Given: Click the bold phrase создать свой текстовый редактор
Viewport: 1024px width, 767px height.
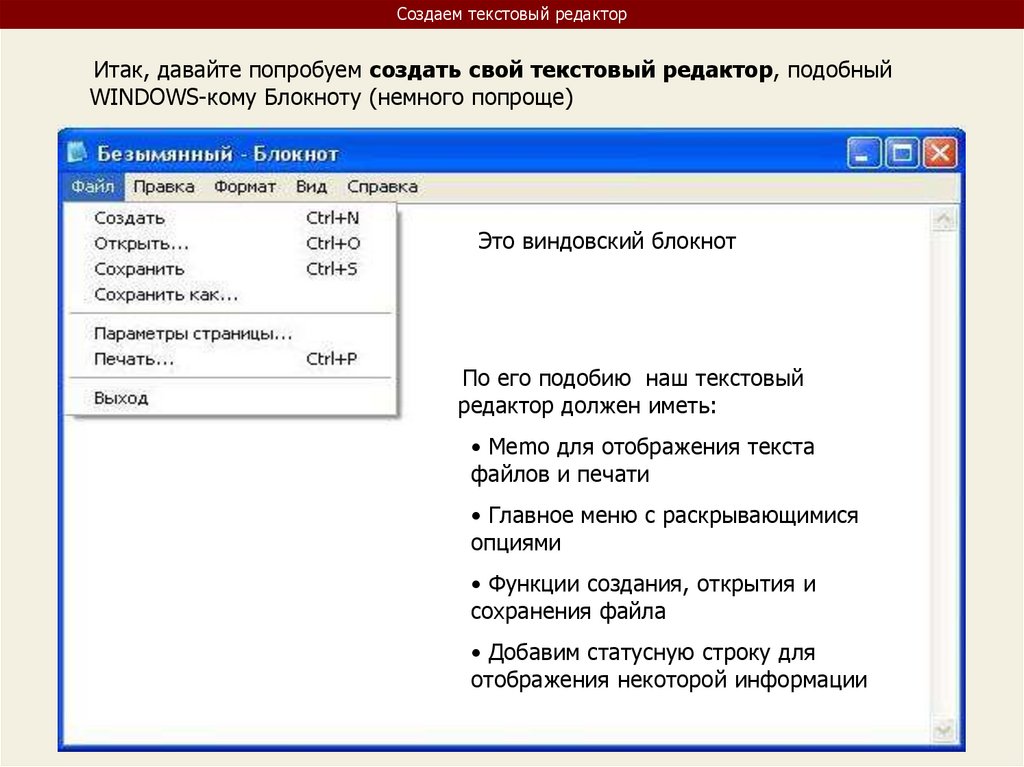Looking at the screenshot, I should 571,69.
